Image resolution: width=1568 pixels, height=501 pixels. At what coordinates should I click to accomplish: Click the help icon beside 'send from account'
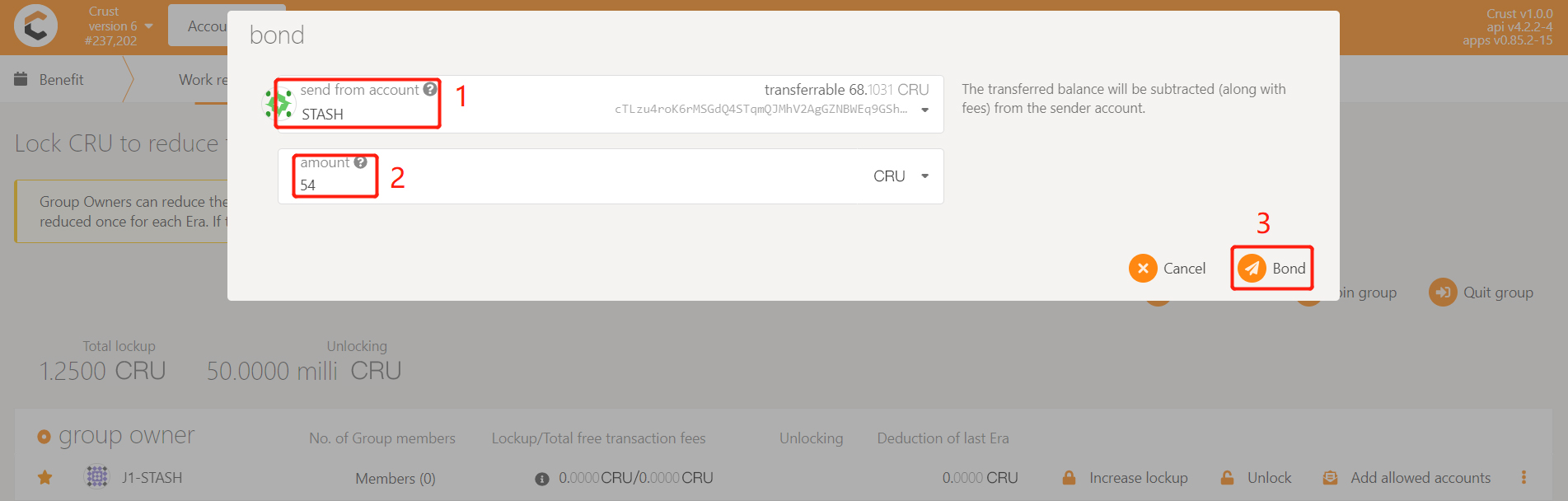tap(430, 90)
